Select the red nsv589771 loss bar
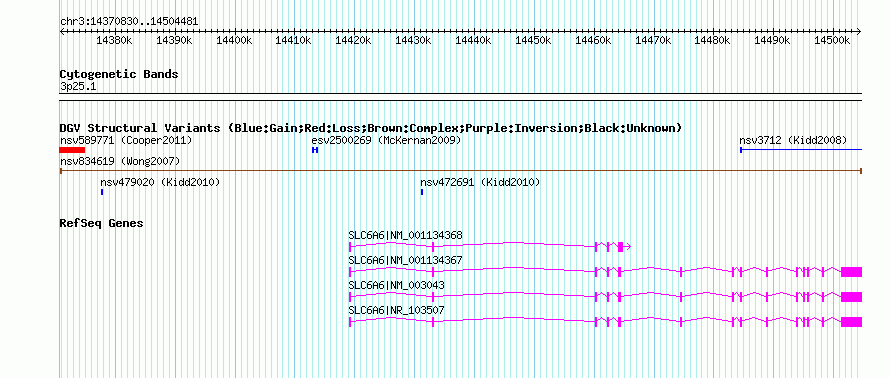Screen dimensions: 890x378 [x=72, y=150]
